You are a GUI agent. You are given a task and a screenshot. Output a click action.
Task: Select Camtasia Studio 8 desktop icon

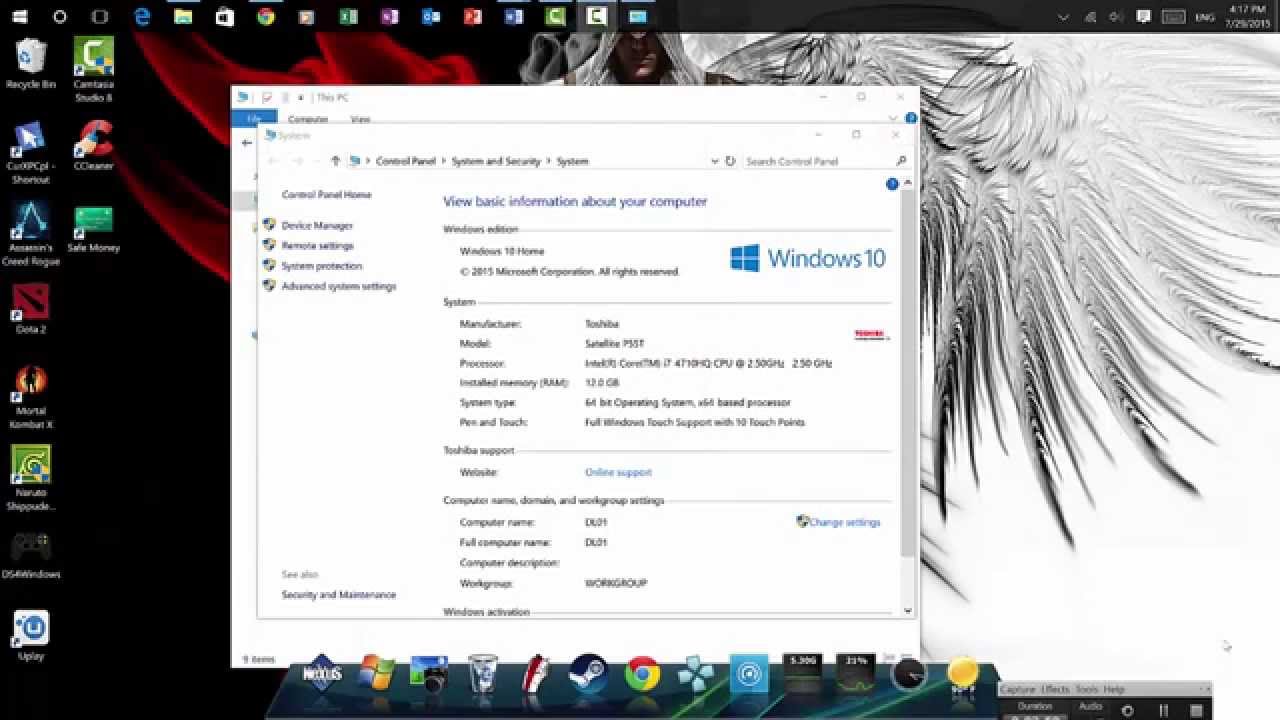(x=93, y=71)
